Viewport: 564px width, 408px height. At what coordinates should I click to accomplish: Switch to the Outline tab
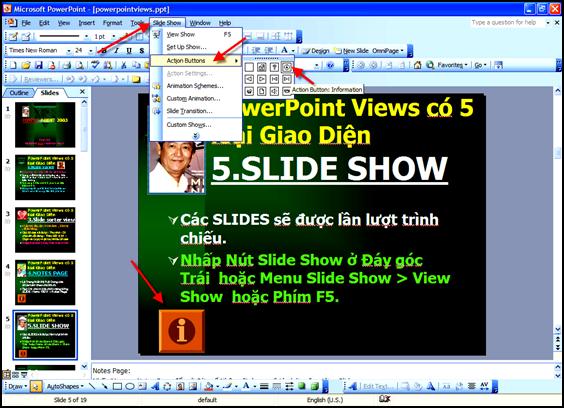pyautogui.click(x=19, y=93)
